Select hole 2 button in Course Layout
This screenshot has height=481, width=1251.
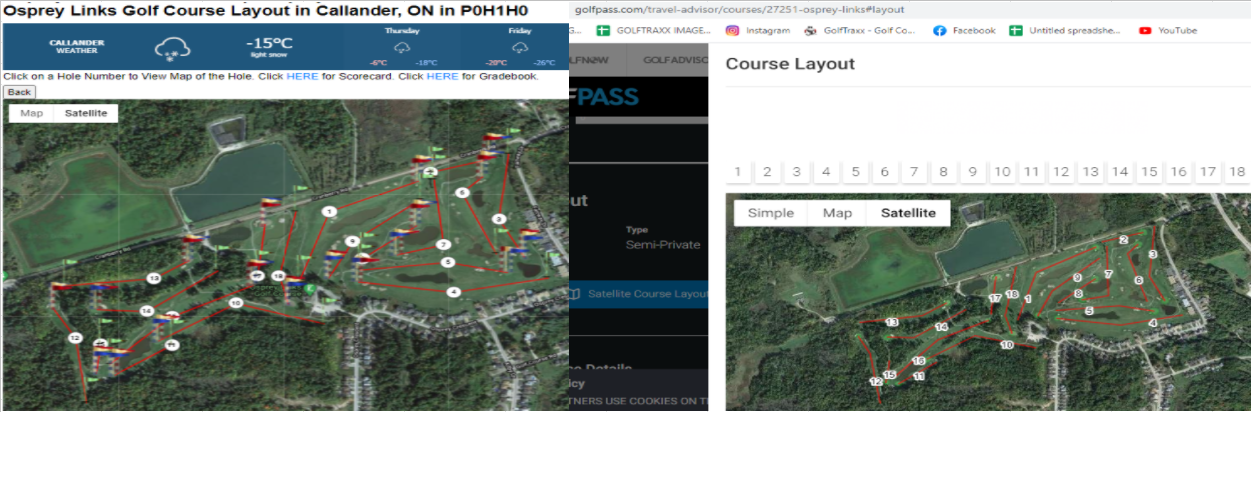767,172
